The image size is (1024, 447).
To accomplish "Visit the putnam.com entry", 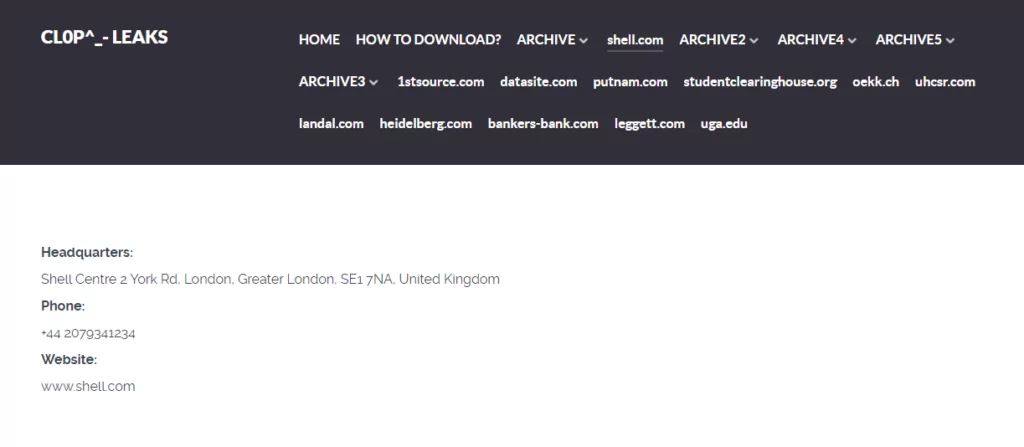I will point(630,82).
